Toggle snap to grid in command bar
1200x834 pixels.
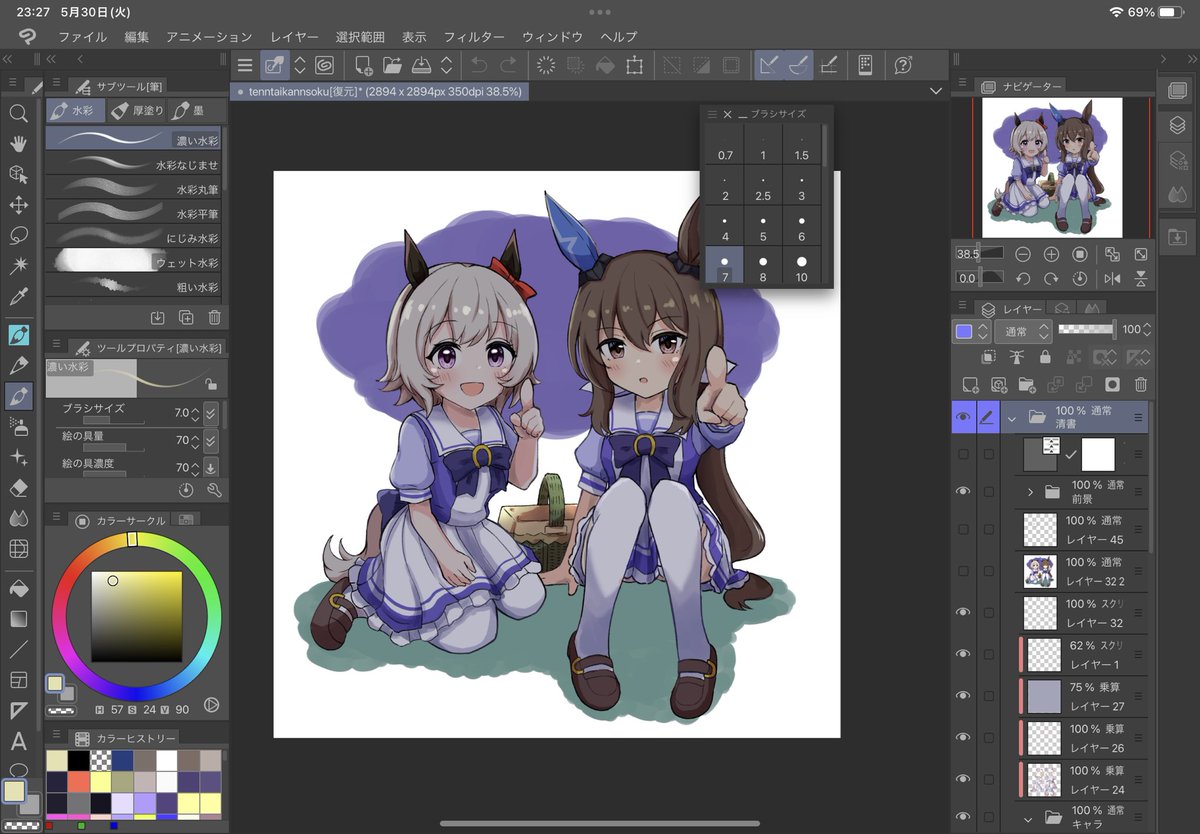[x=828, y=65]
